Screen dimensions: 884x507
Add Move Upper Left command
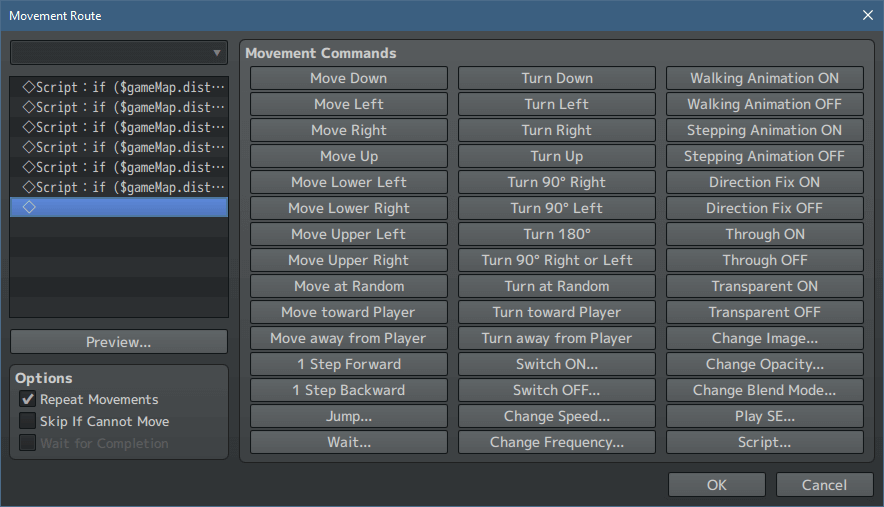[349, 234]
